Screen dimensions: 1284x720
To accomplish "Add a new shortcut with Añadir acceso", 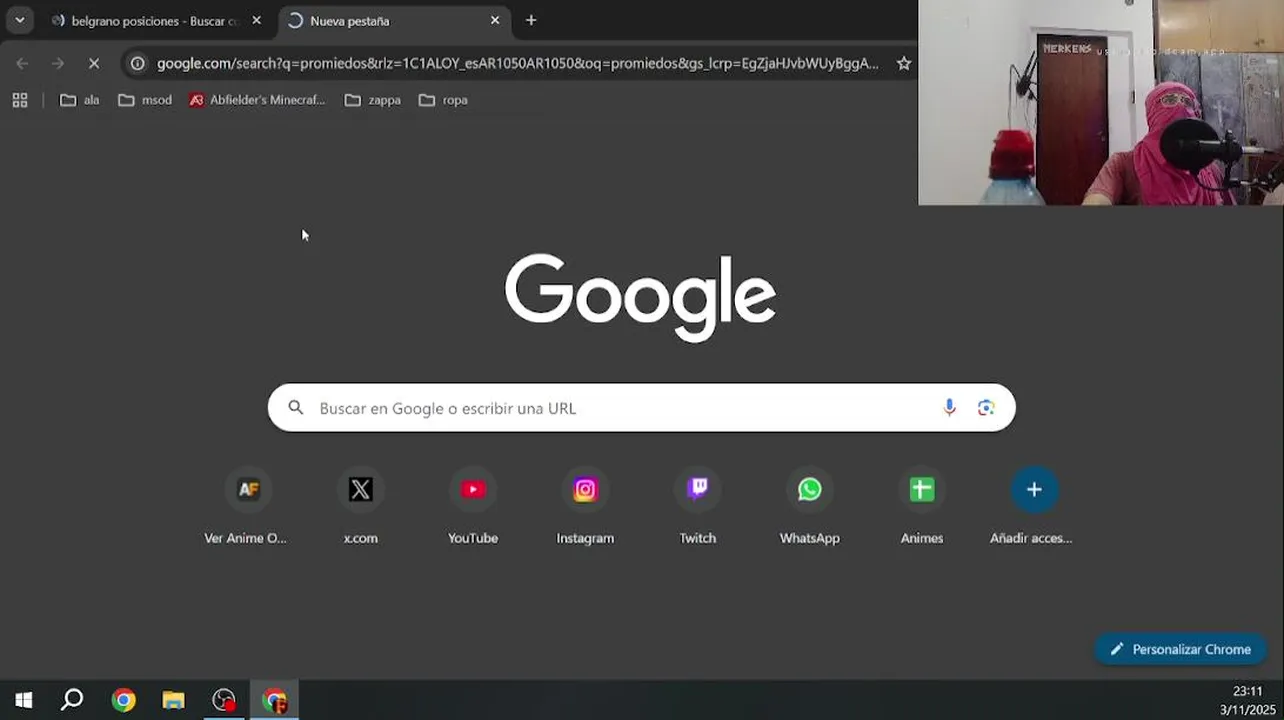I will 1034,506.
